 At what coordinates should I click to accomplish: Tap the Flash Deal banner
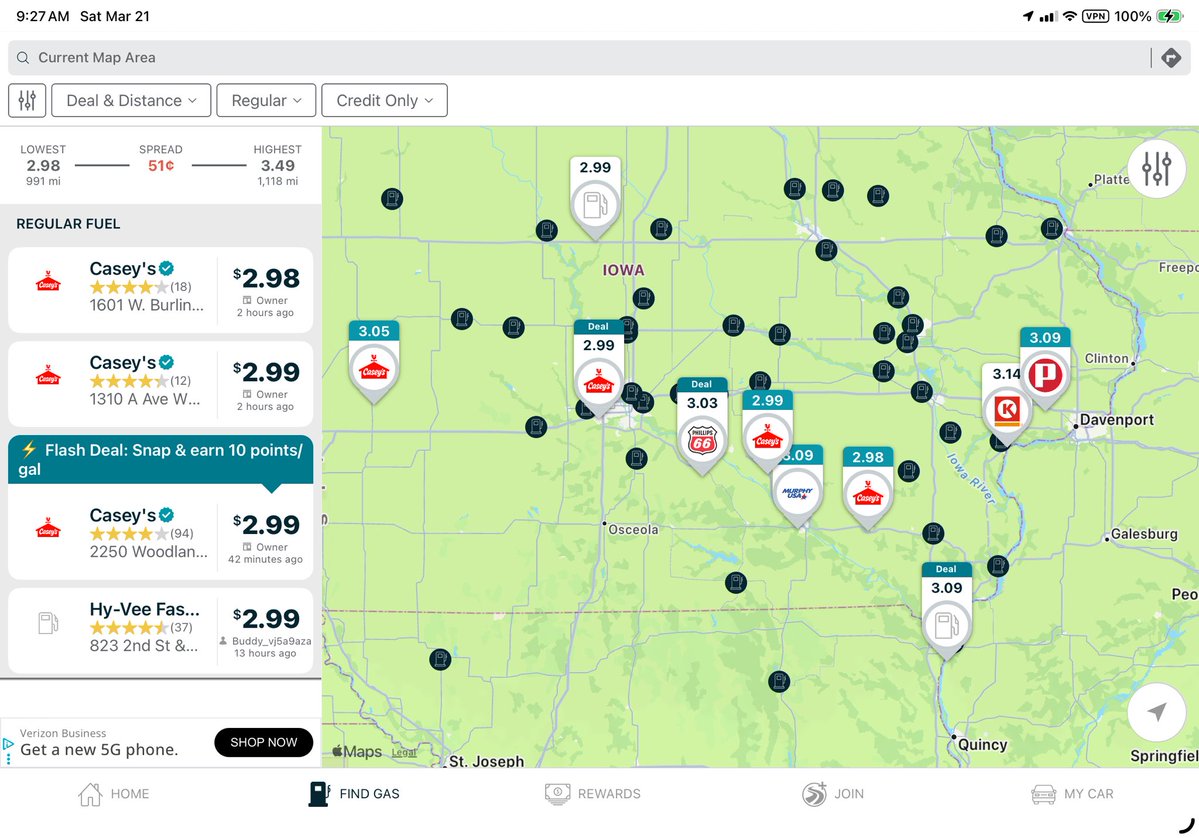(161, 460)
